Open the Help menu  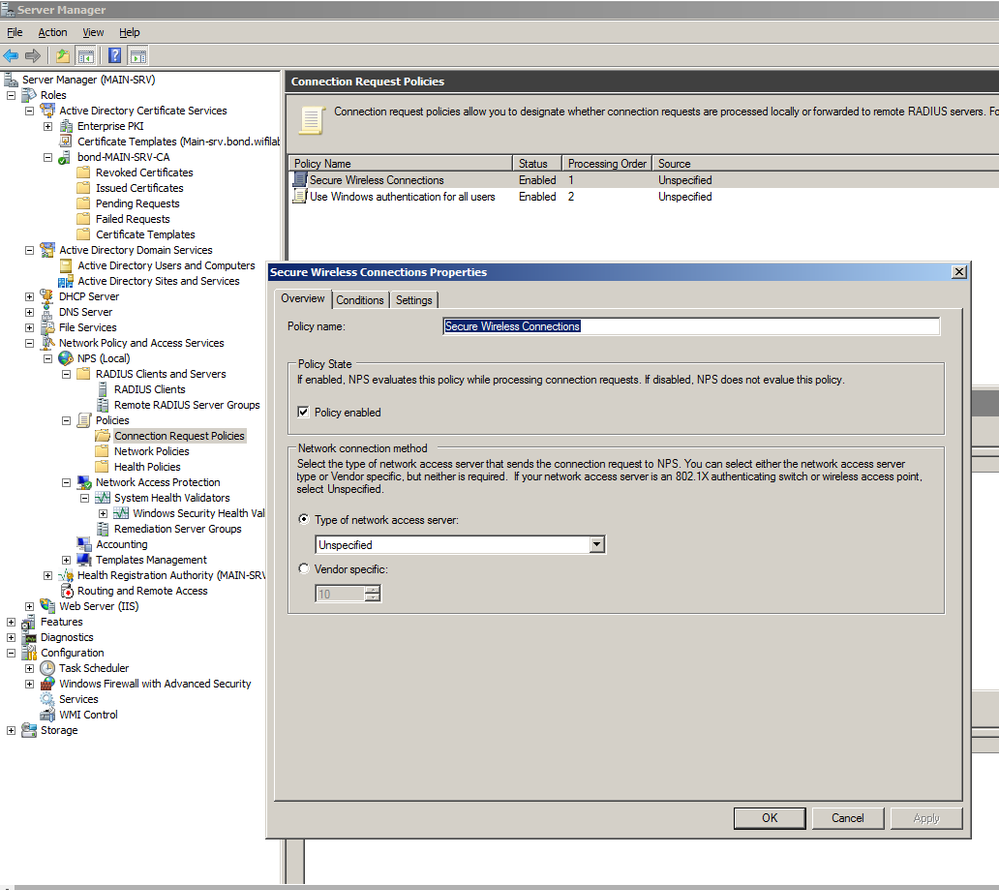pos(129,32)
